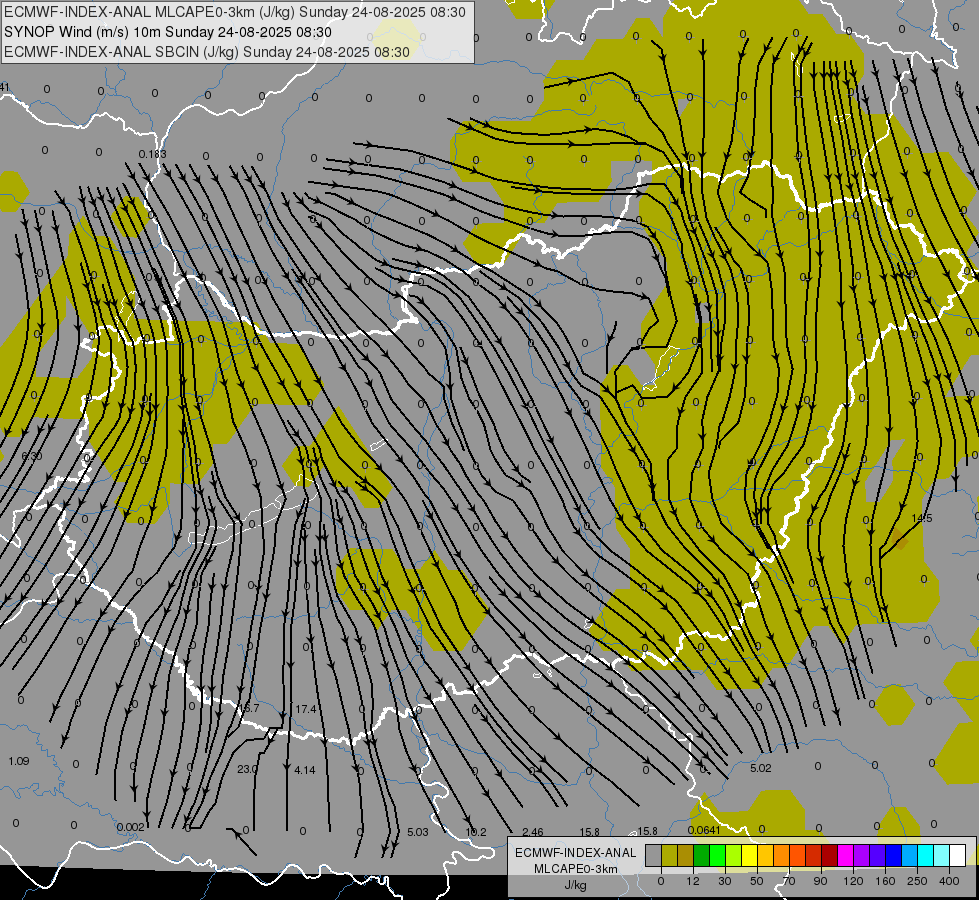The width and height of the screenshot is (979, 900).
Task: Click legend label ECMWF-INDEX-ANAL
Action: [575, 853]
